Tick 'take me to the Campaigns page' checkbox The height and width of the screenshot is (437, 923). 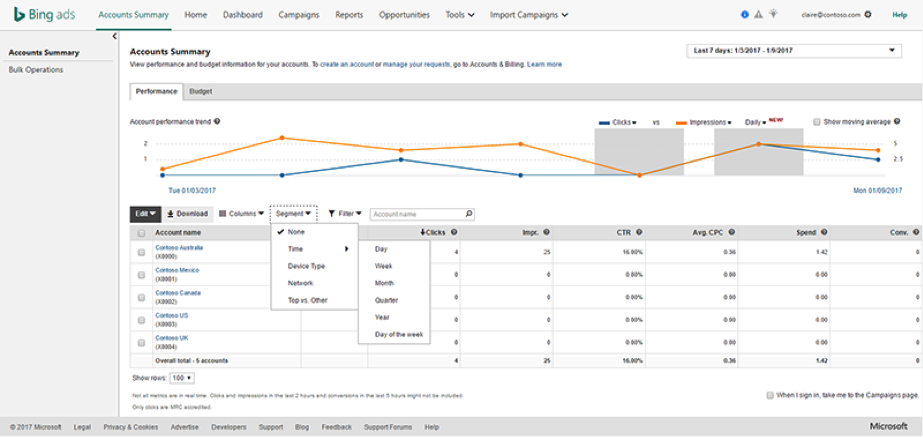tap(770, 396)
